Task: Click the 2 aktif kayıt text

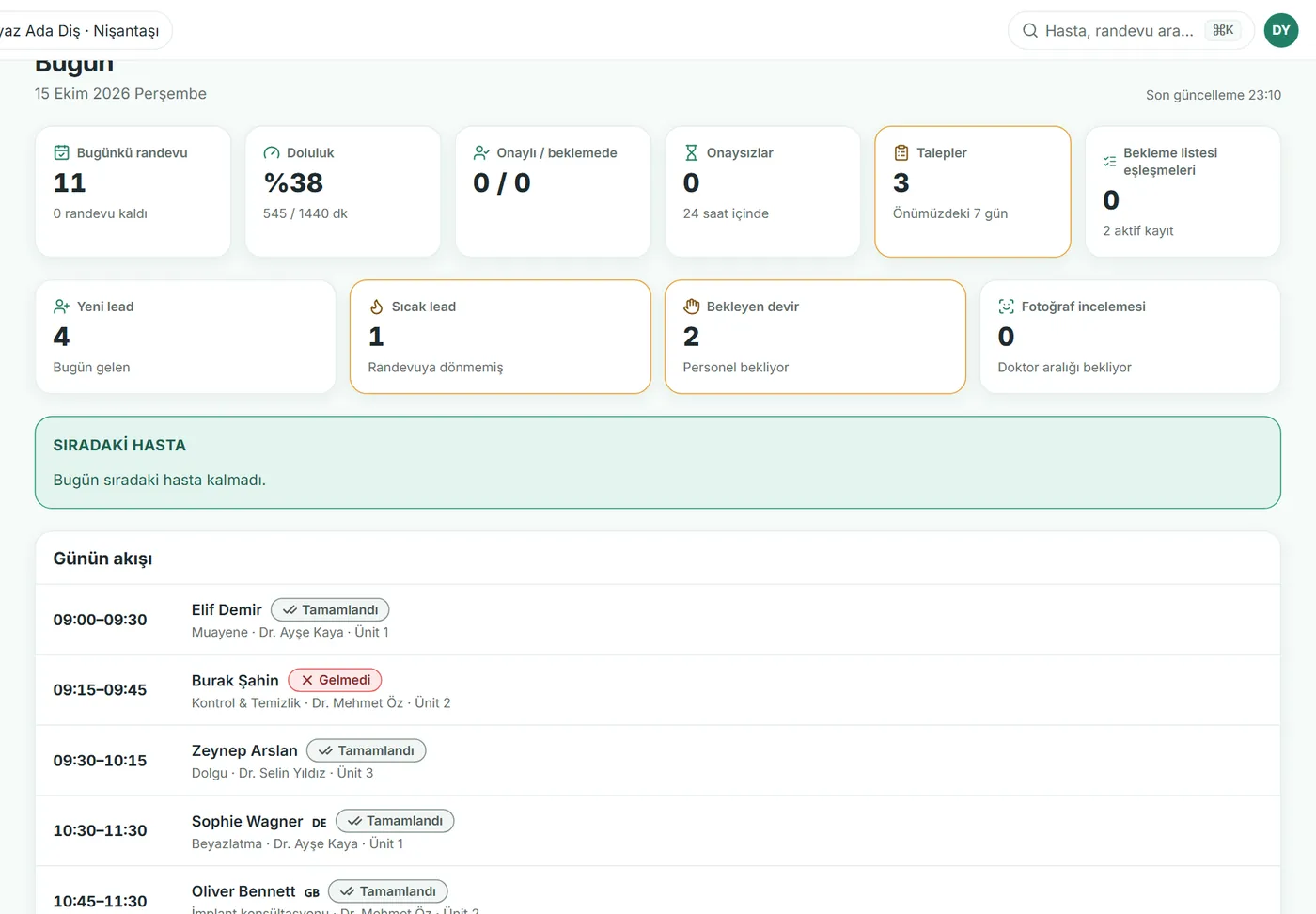Action: 1138,230
